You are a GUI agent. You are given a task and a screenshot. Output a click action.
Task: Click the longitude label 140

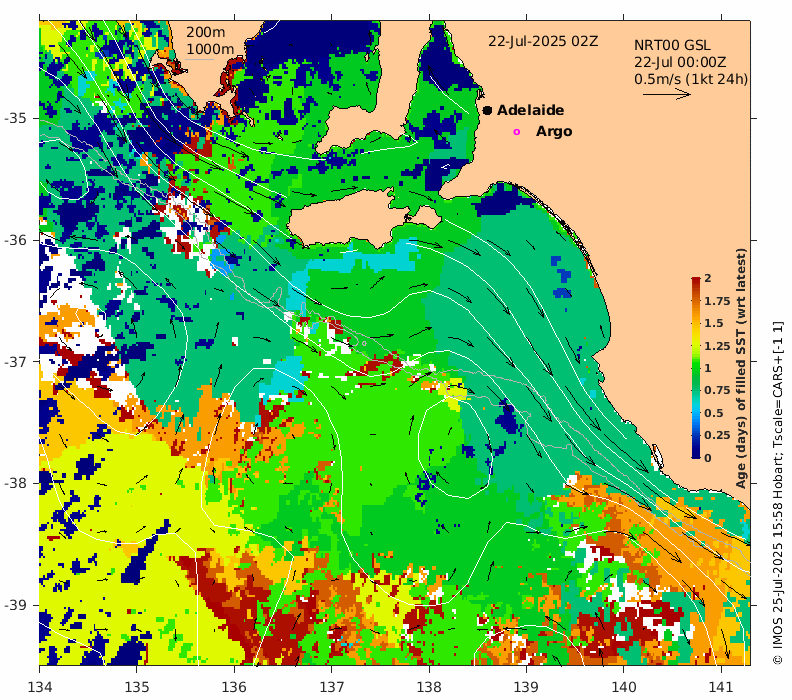point(624,687)
